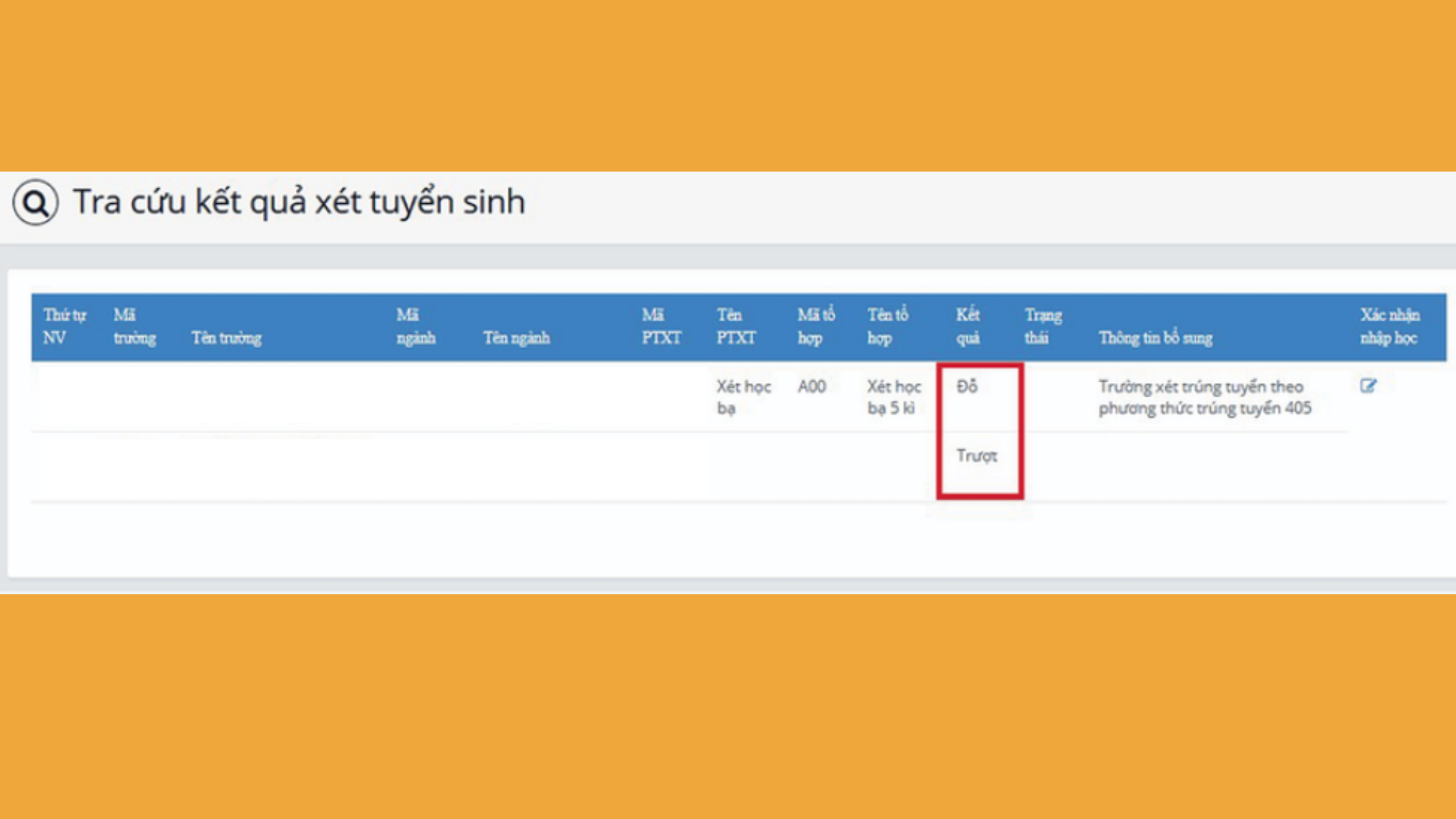The height and width of the screenshot is (819, 1456).
Task: Select the 'Xác nhận nhập học' column header
Action: click(1390, 326)
